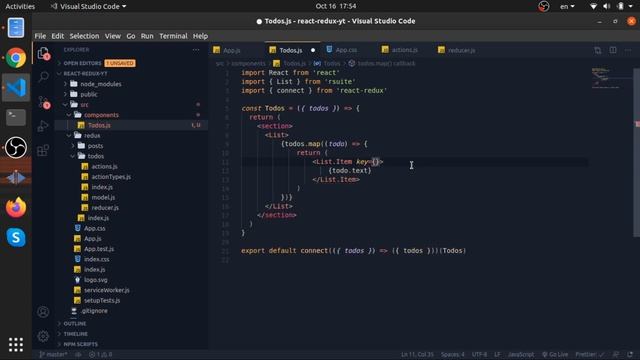Open Activities overview in top bar
The image size is (640, 360).
point(20,6)
